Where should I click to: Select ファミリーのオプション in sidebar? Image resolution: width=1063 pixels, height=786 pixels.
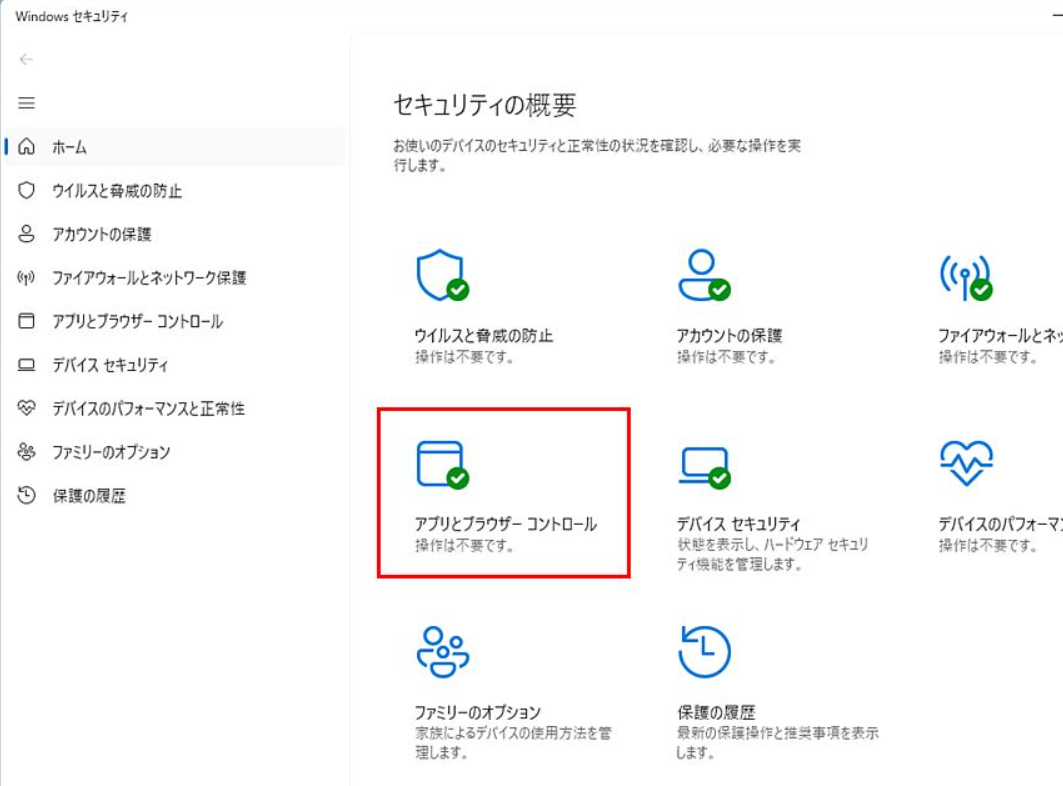click(111, 452)
